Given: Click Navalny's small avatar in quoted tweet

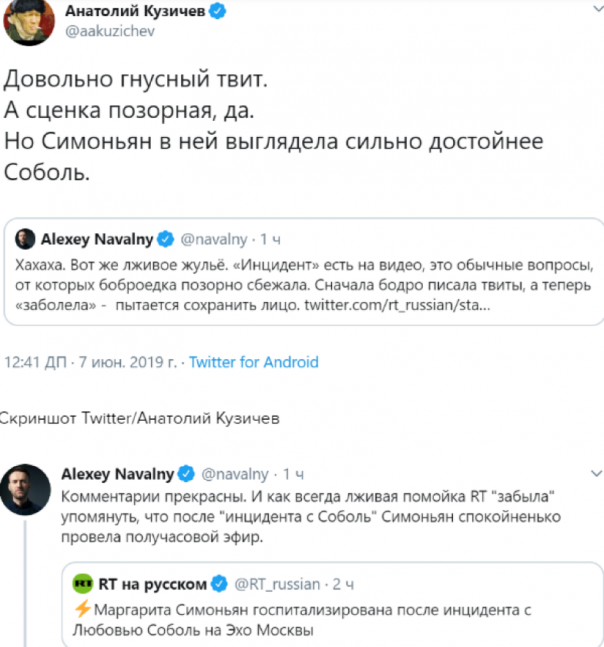Looking at the screenshot, I should point(24,239).
